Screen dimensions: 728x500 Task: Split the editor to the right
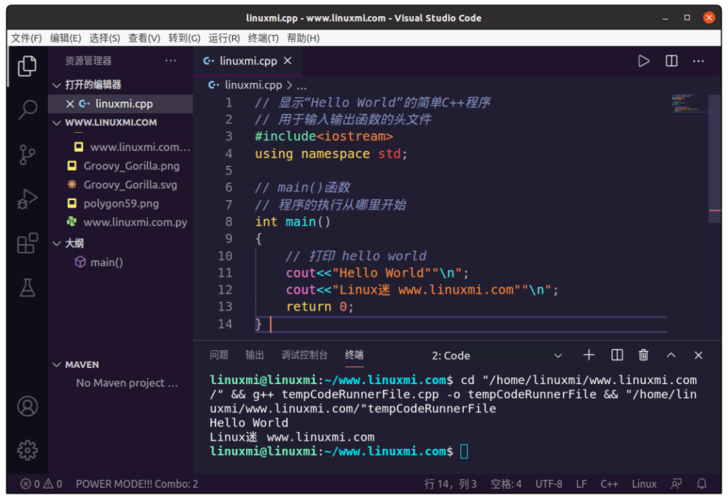[x=672, y=61]
